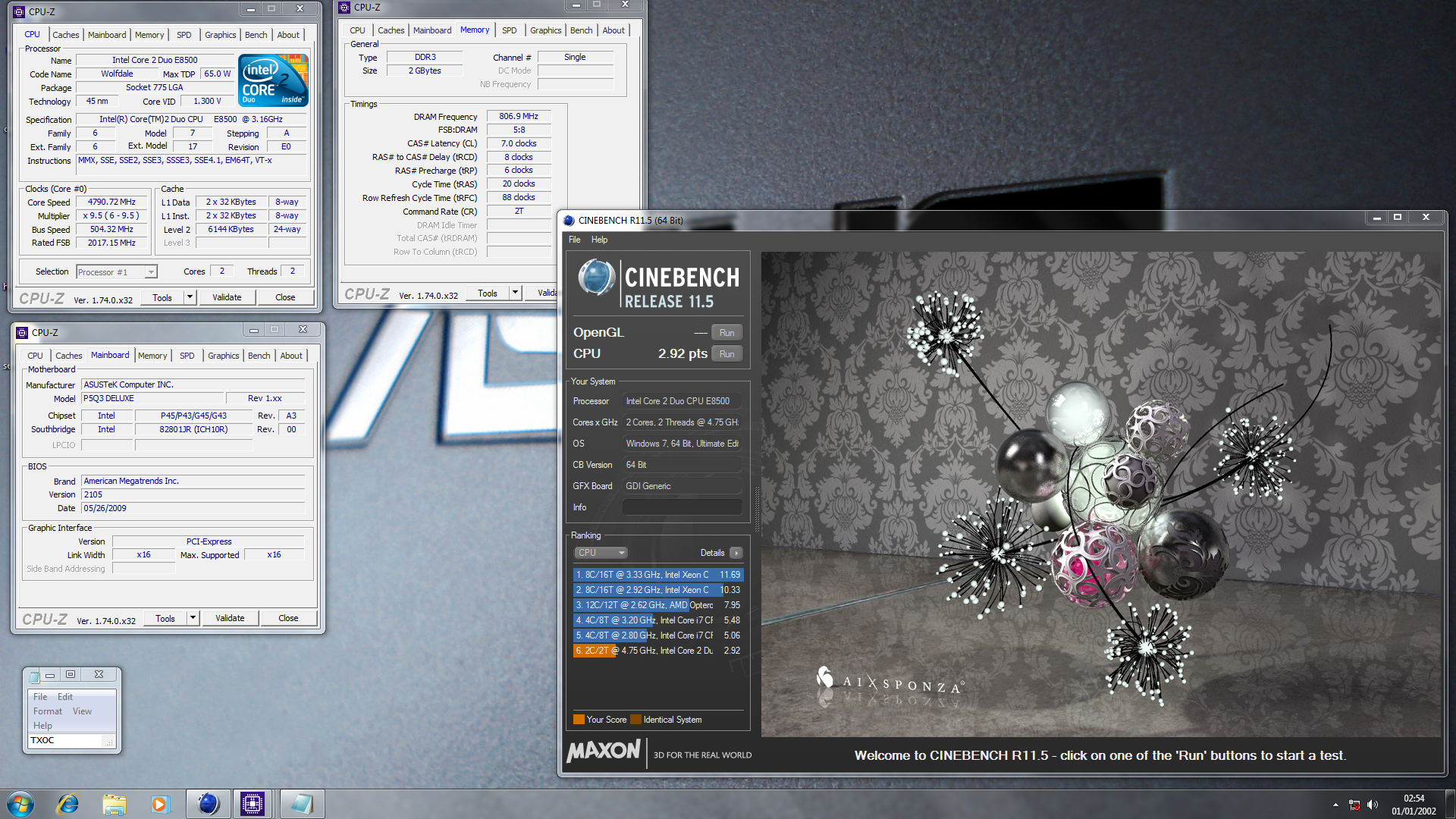This screenshot has width=1456, height=819.
Task: Open Notepad View menu
Action: click(82, 711)
